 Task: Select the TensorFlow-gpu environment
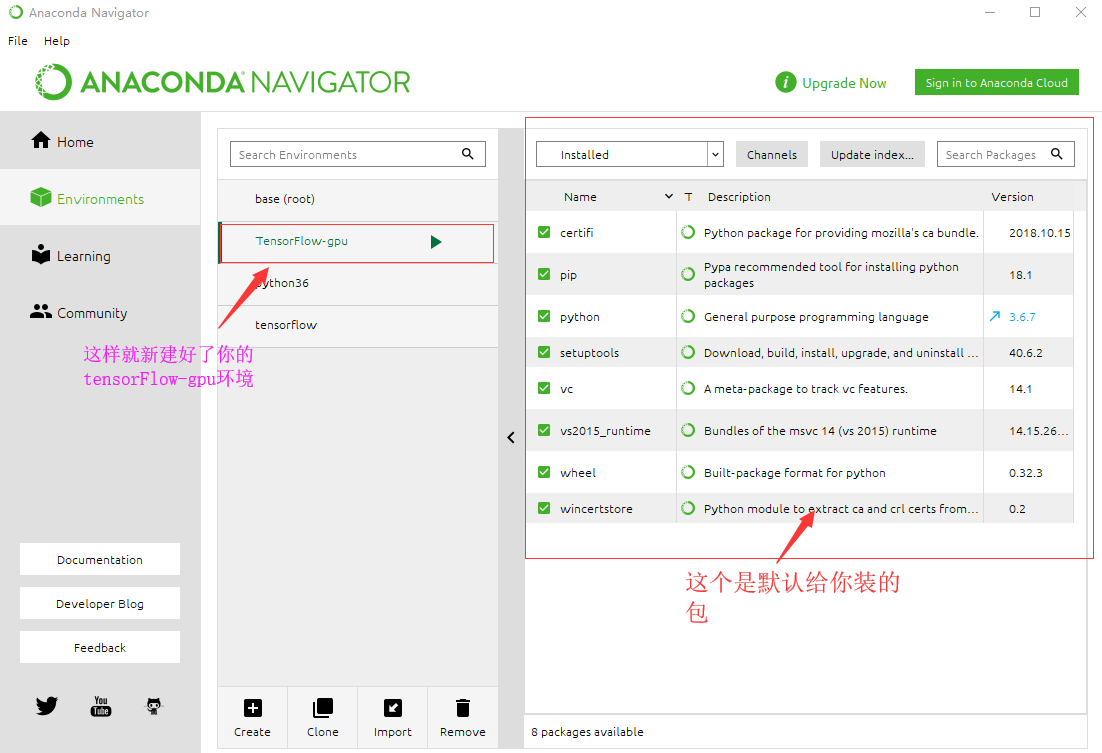(358, 243)
